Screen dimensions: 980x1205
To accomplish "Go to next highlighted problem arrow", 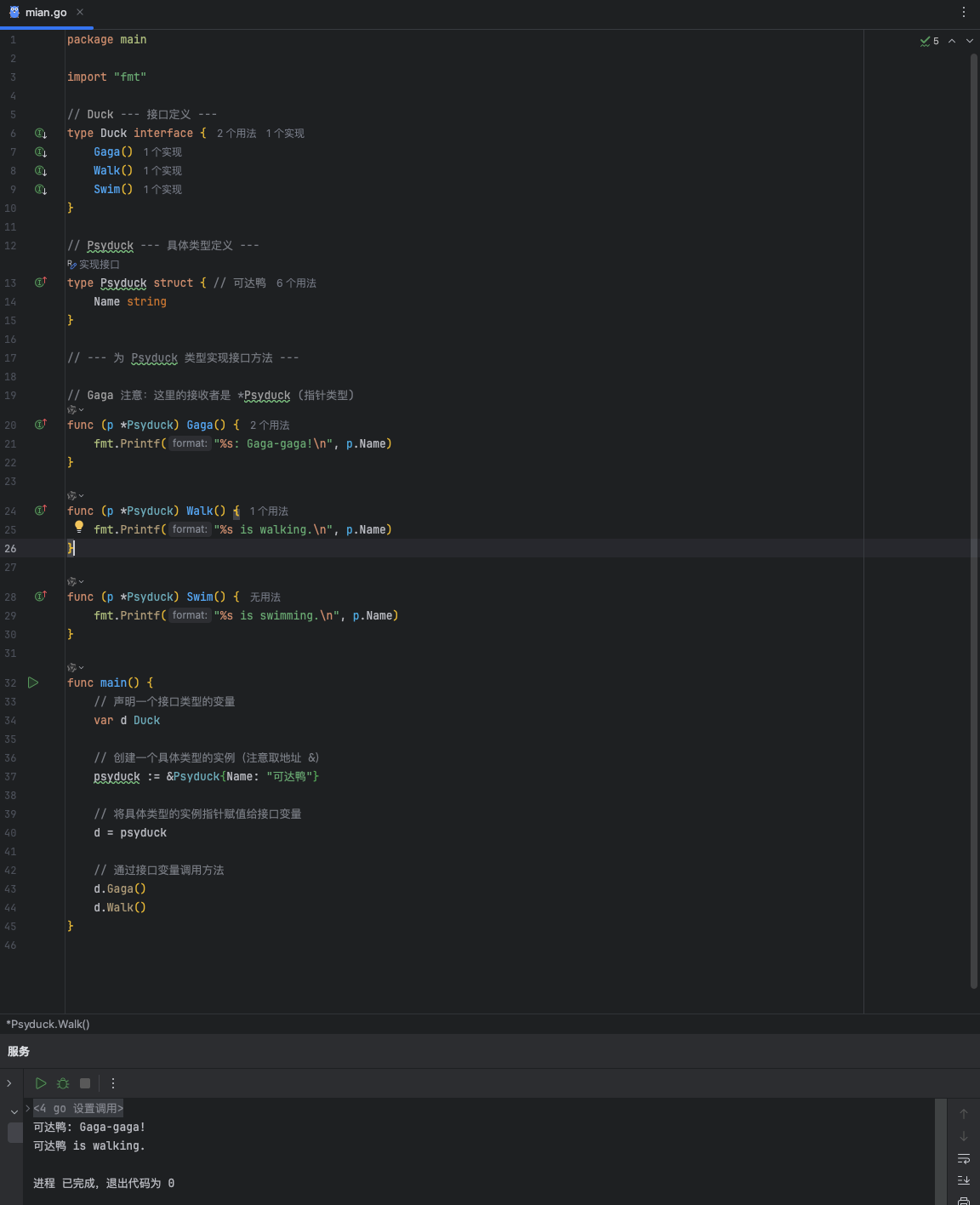I will click(x=970, y=41).
